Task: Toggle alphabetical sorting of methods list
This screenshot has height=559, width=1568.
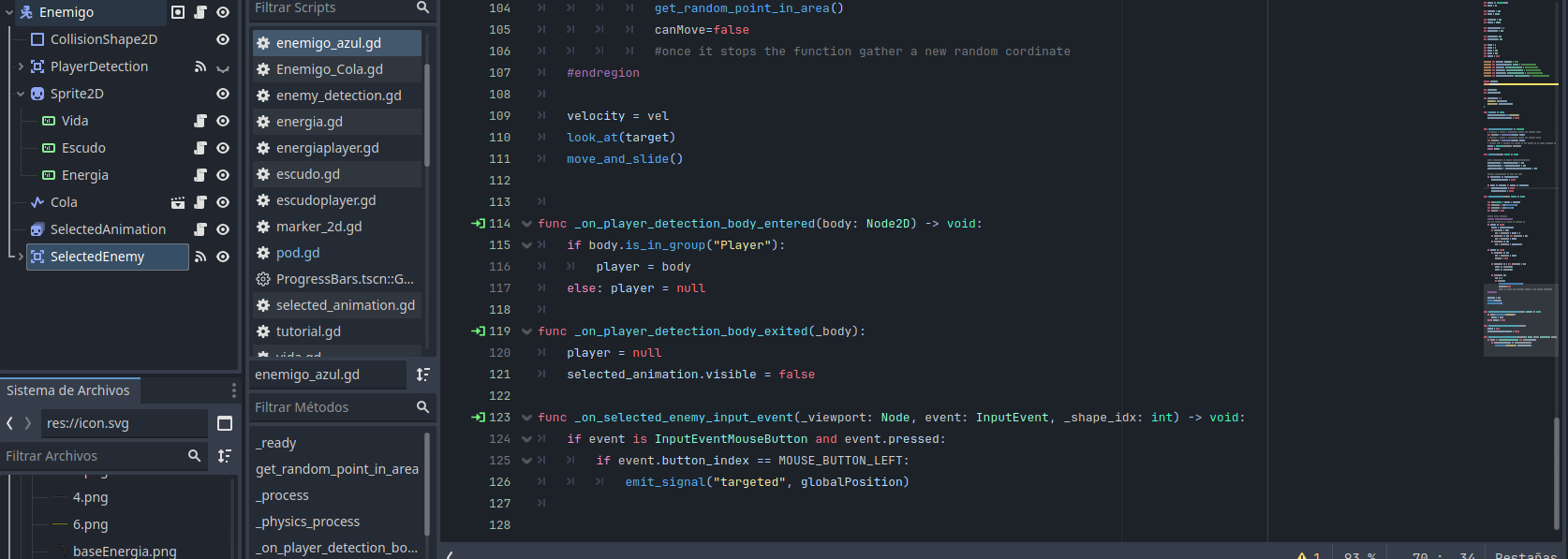Action: 423,375
